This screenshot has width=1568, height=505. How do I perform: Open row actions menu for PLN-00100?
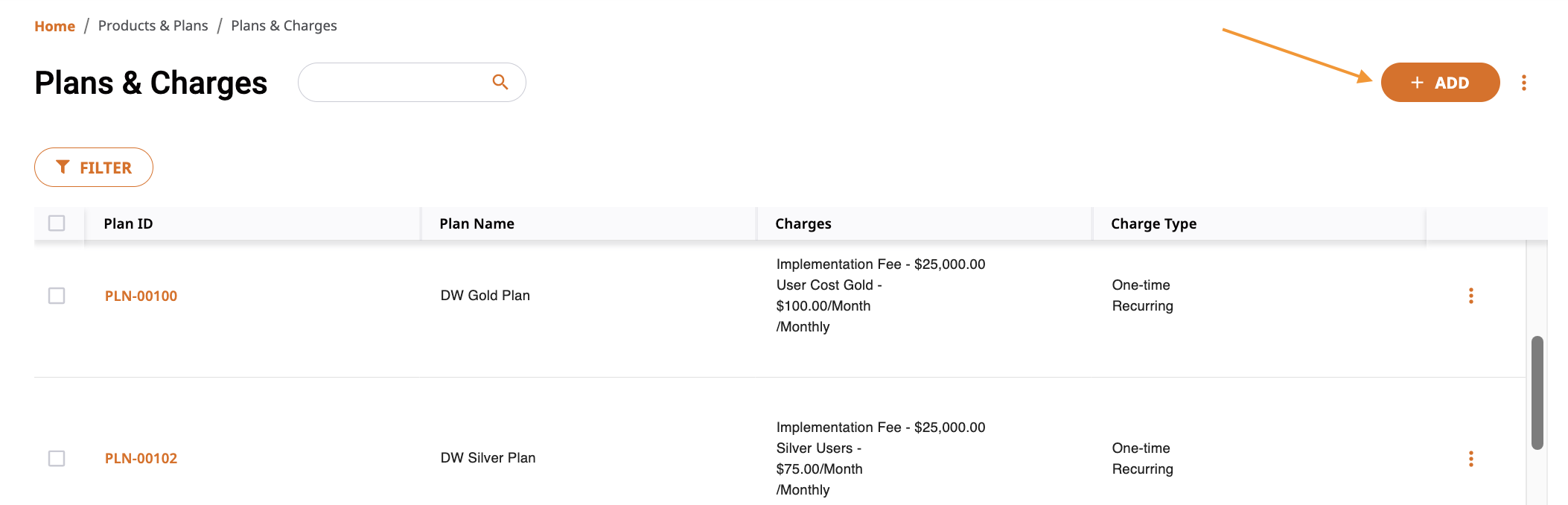point(1470,296)
